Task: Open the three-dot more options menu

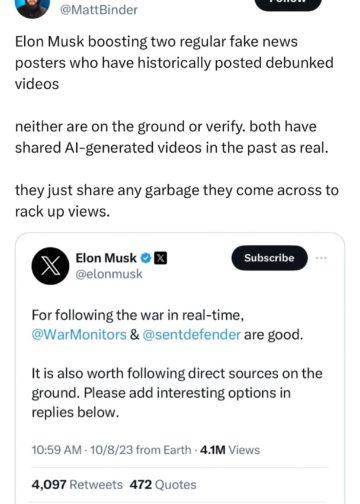Action: click(x=321, y=258)
